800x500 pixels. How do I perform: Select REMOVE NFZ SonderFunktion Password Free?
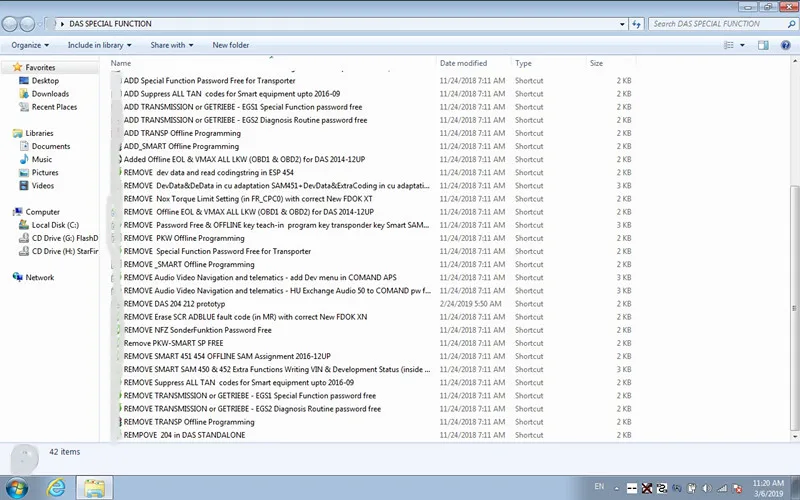pyautogui.click(x=197, y=330)
